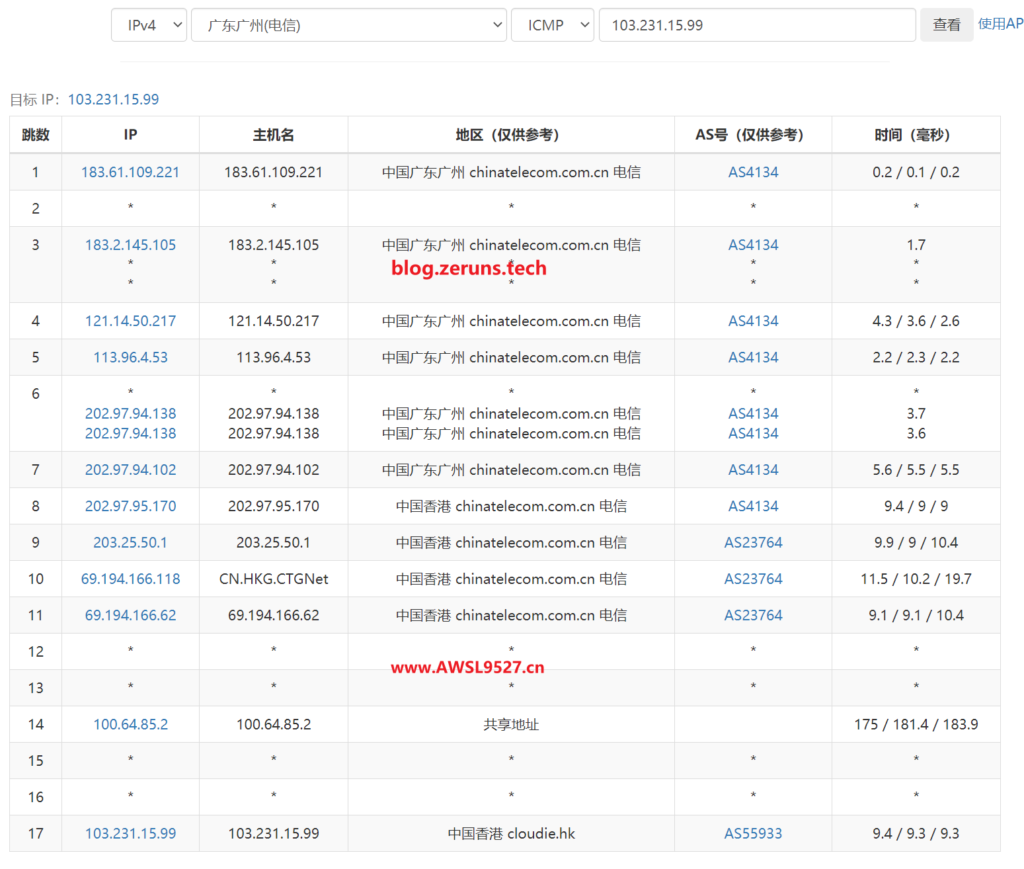Open AS4134 link in hop 4 row
The height and width of the screenshot is (869, 1024).
click(x=753, y=321)
